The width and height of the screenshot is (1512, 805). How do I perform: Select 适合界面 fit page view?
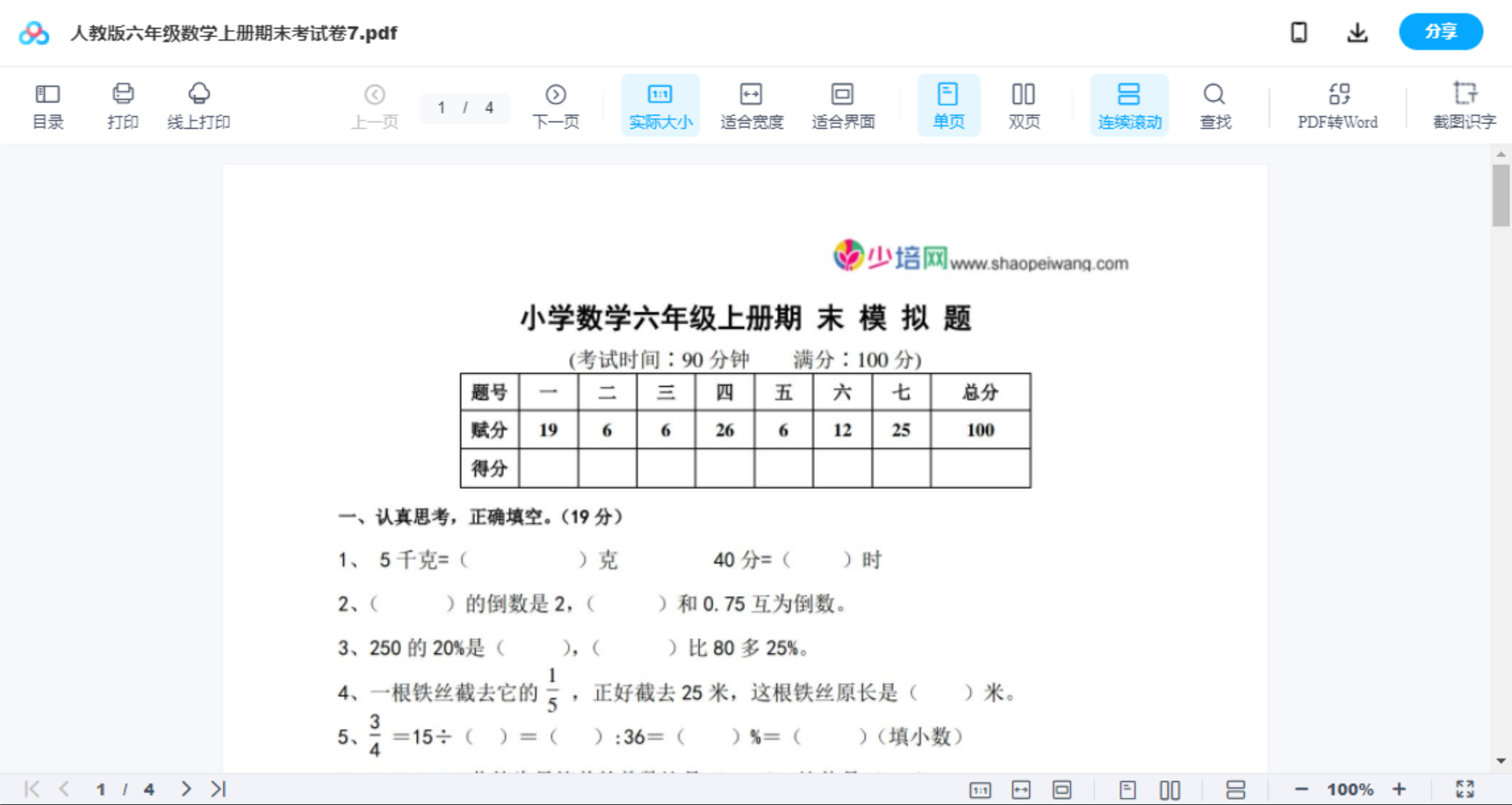843,104
